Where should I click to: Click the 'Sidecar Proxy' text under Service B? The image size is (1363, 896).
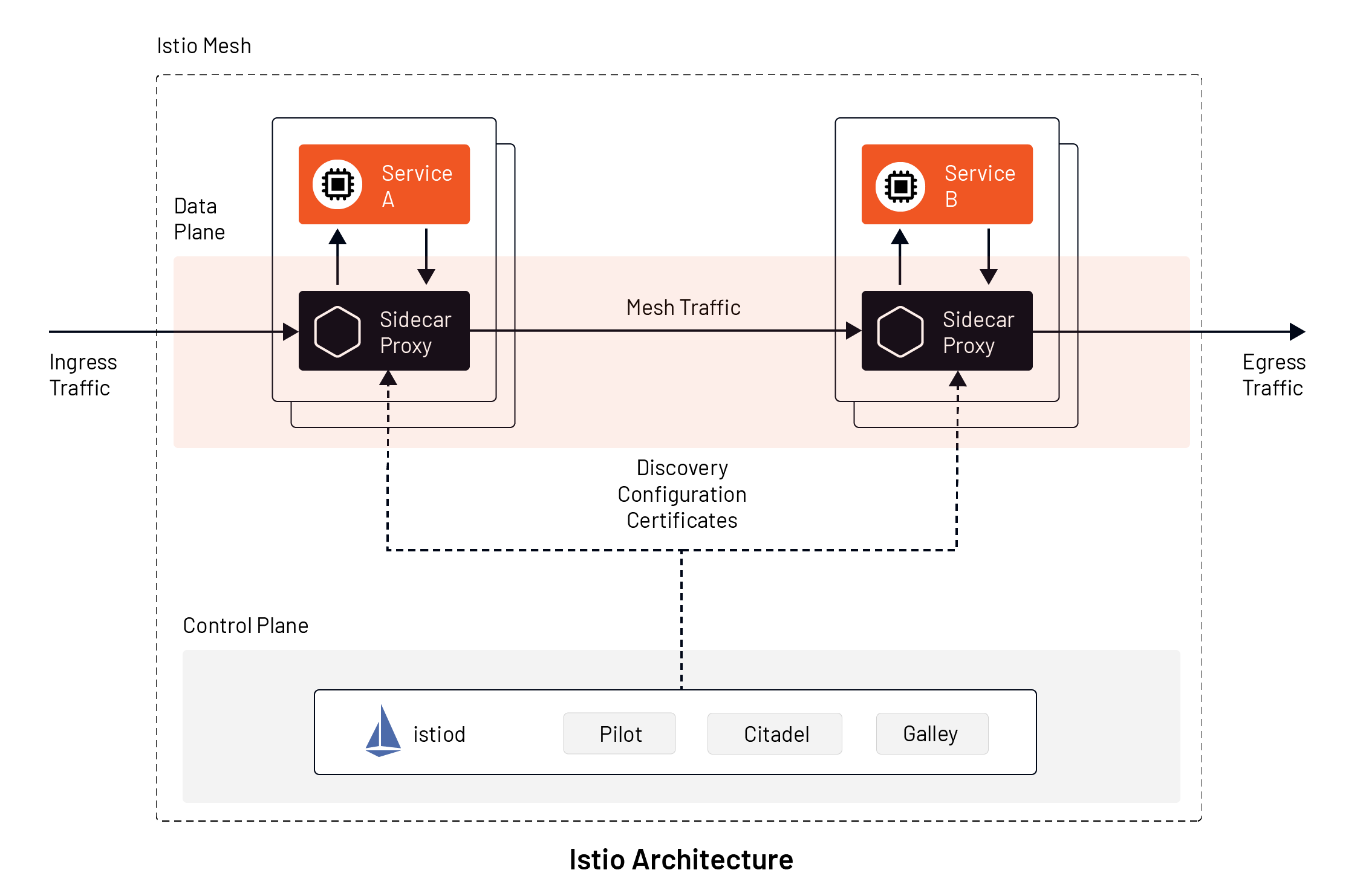pos(978,333)
